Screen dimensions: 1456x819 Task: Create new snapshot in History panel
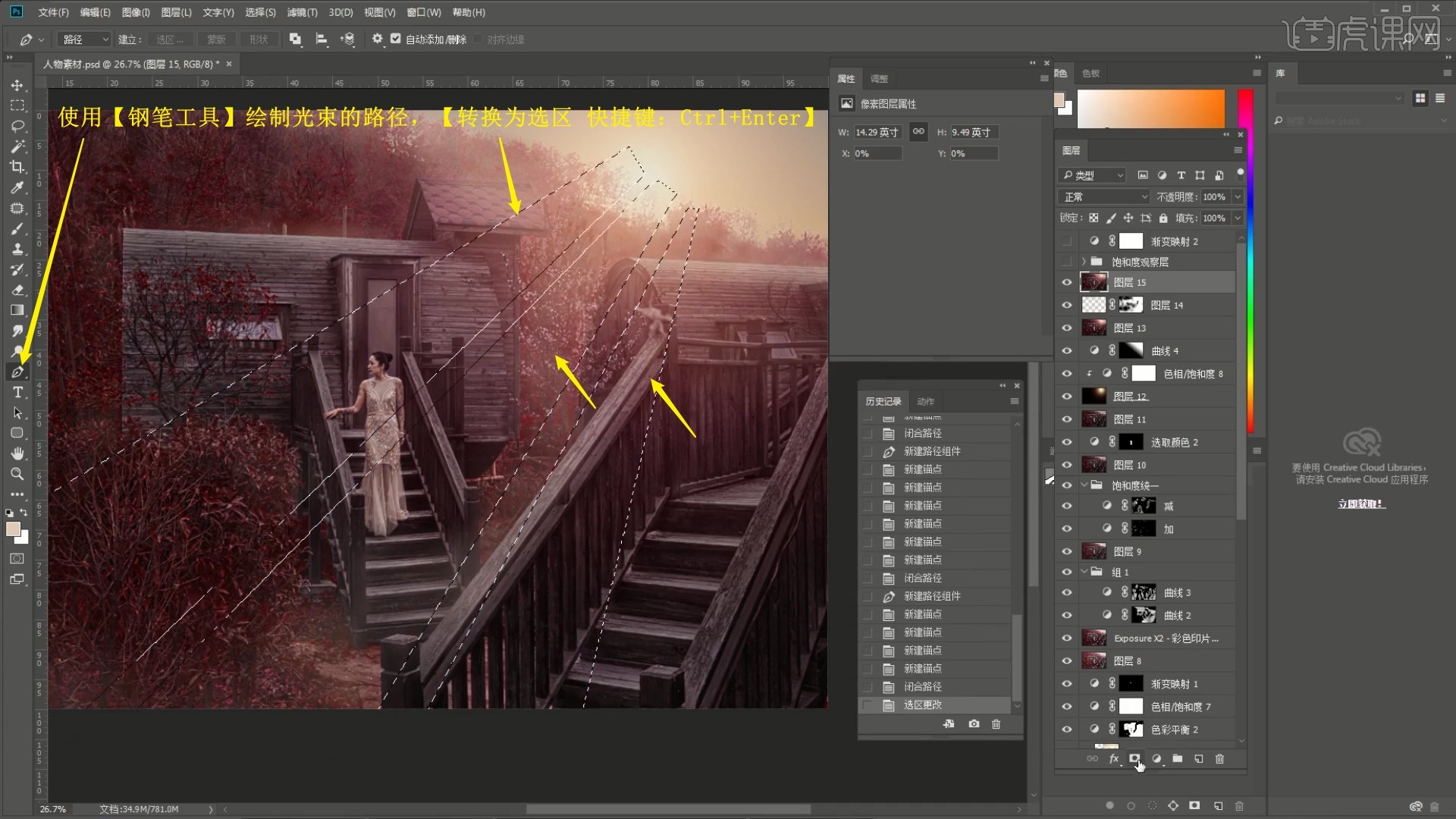(974, 724)
